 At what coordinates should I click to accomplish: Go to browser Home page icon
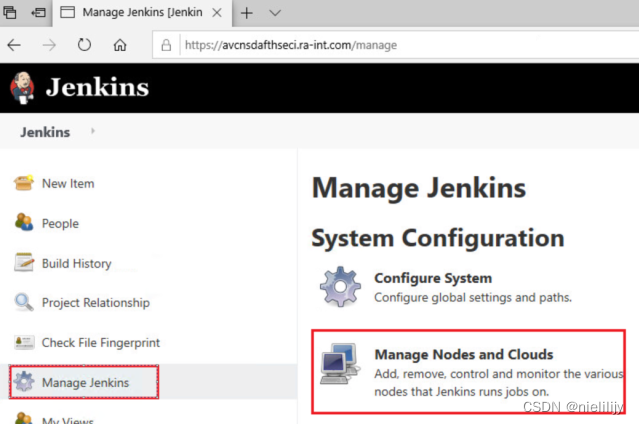click(120, 44)
